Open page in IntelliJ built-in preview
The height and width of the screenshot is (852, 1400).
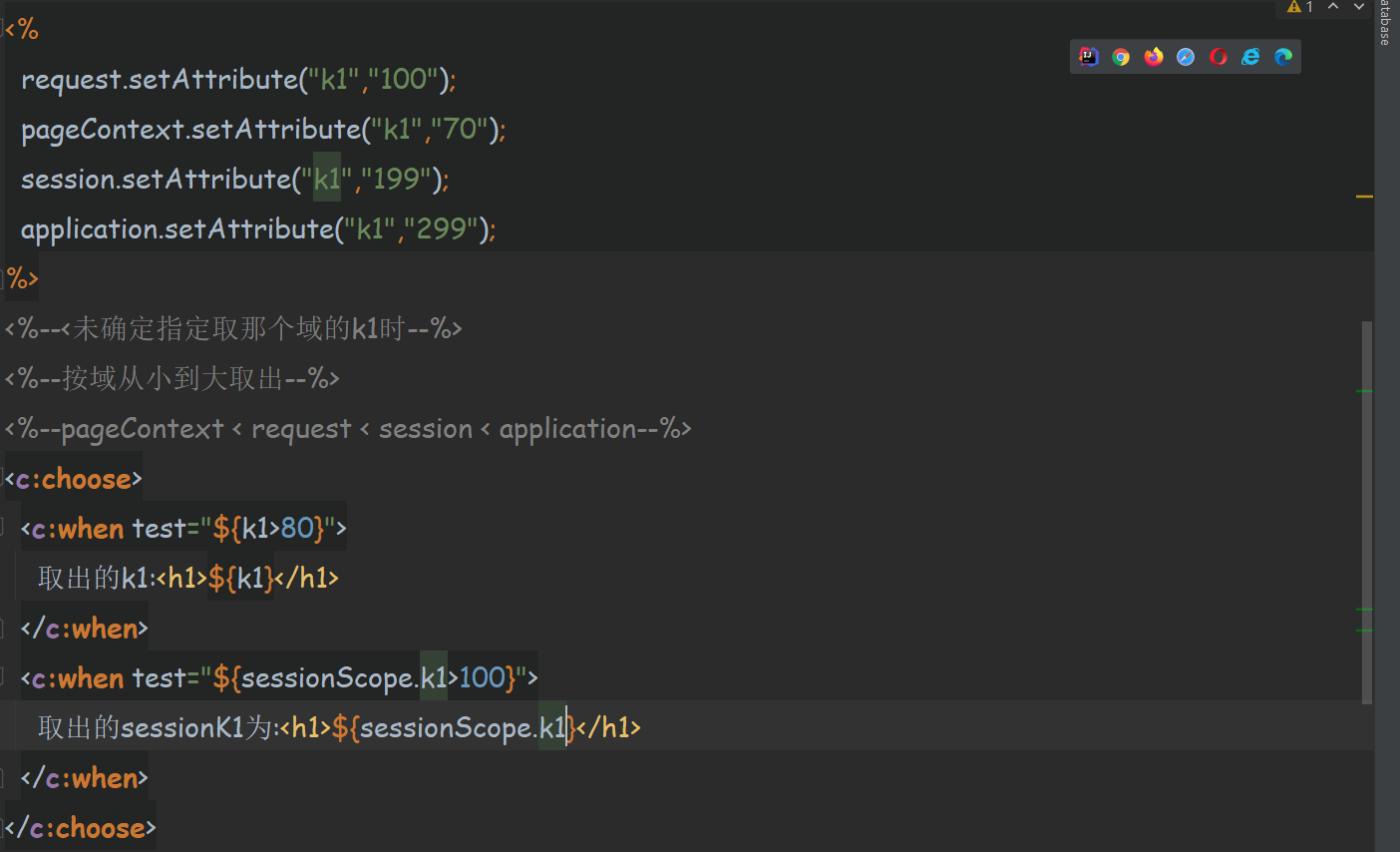[x=1089, y=57]
